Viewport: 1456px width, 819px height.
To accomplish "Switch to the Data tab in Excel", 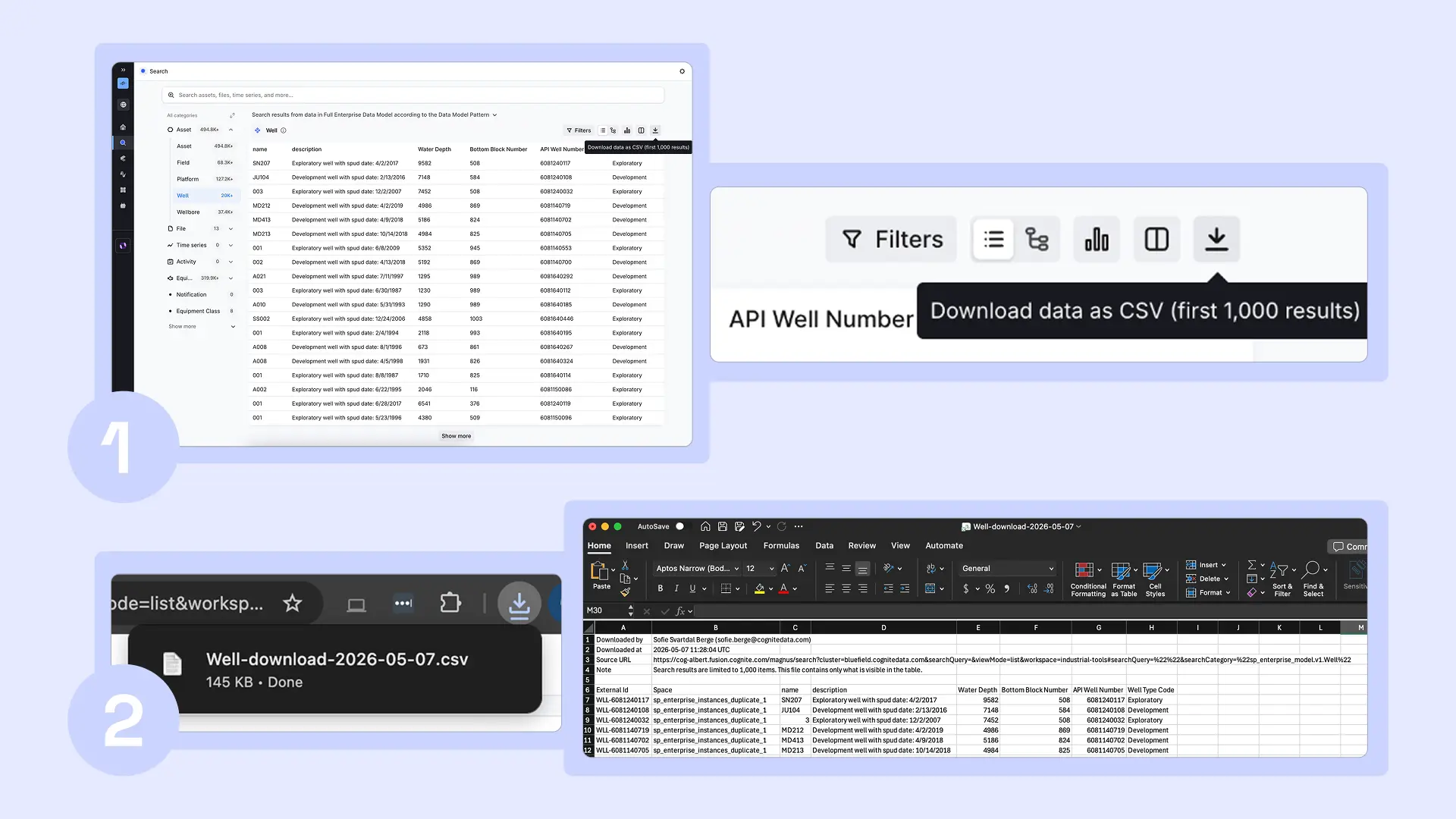I will click(824, 546).
